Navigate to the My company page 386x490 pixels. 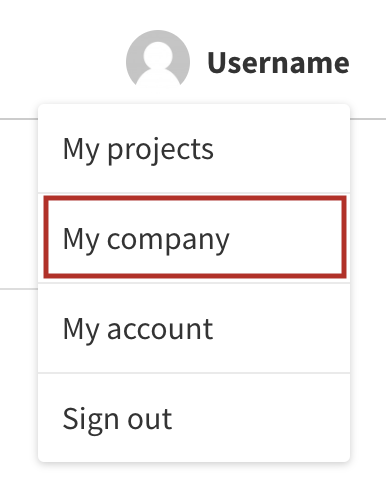195,237
